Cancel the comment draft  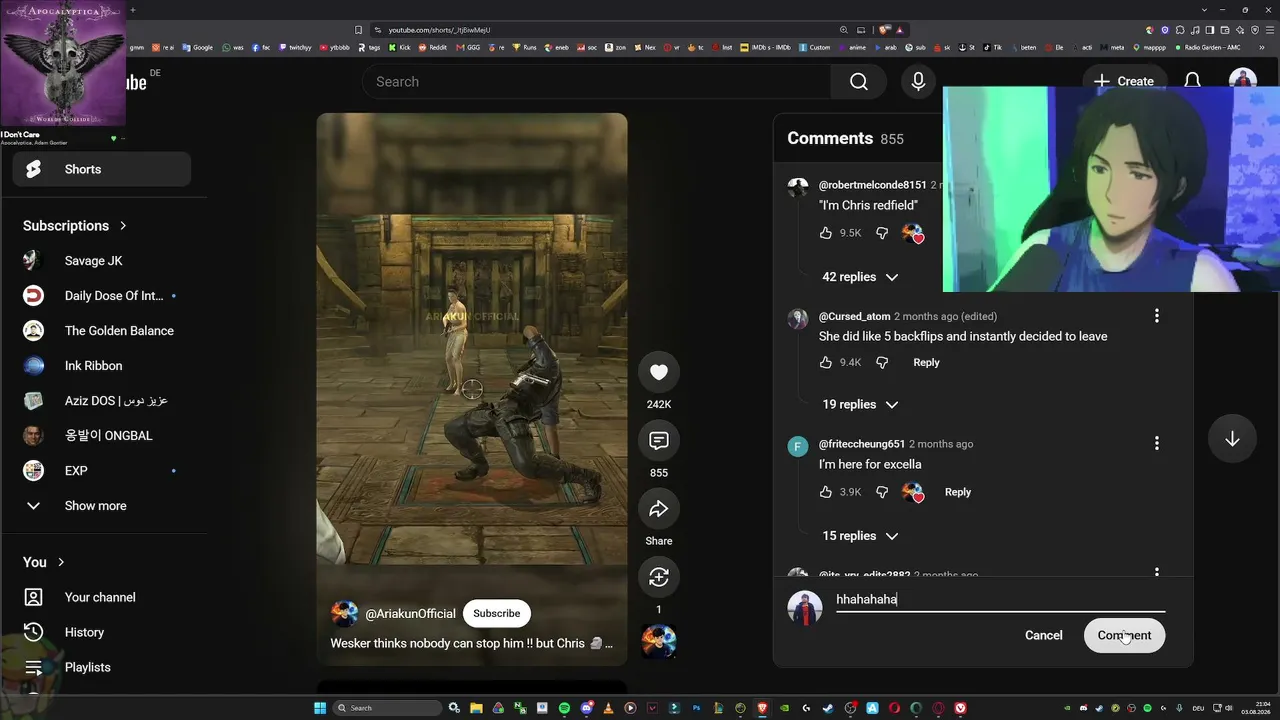[1043, 636]
